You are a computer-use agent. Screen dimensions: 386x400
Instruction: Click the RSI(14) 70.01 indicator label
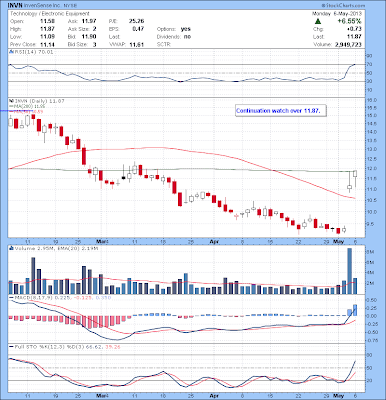point(34,52)
